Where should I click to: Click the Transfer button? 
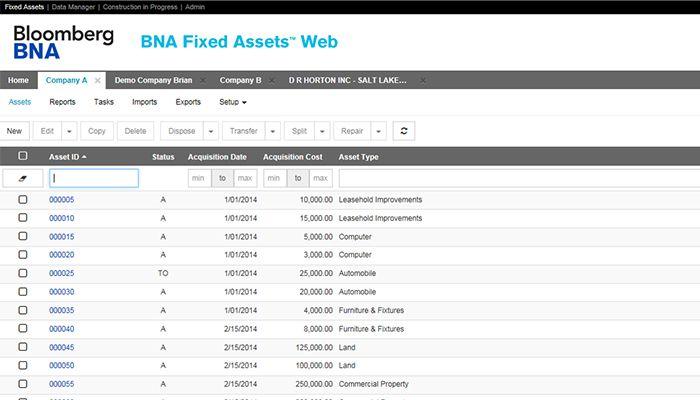pyautogui.click(x=244, y=131)
